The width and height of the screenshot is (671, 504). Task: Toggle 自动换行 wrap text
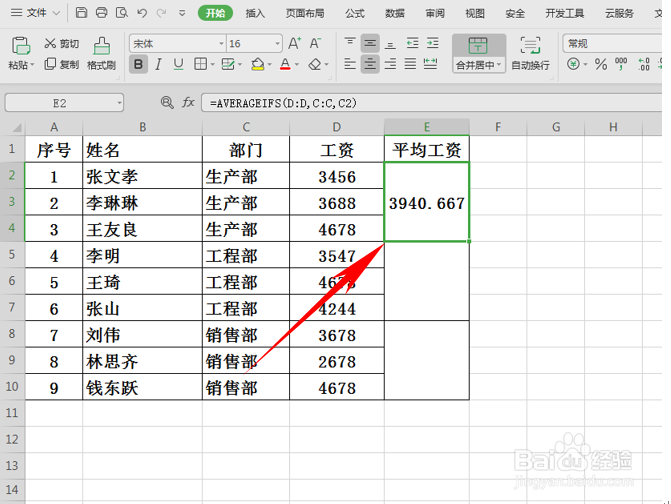click(x=531, y=53)
